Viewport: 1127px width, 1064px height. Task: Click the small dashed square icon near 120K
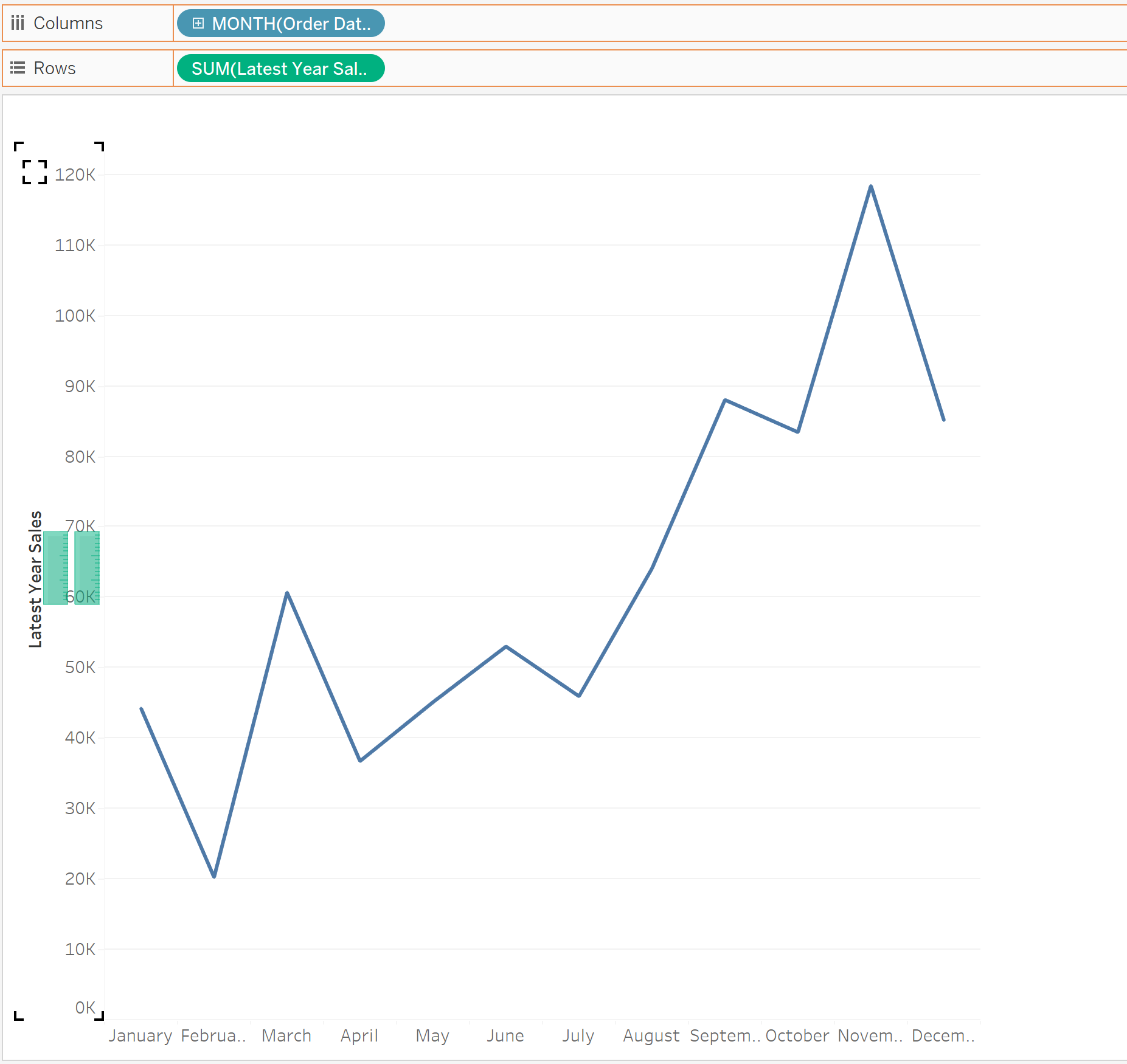[x=35, y=172]
